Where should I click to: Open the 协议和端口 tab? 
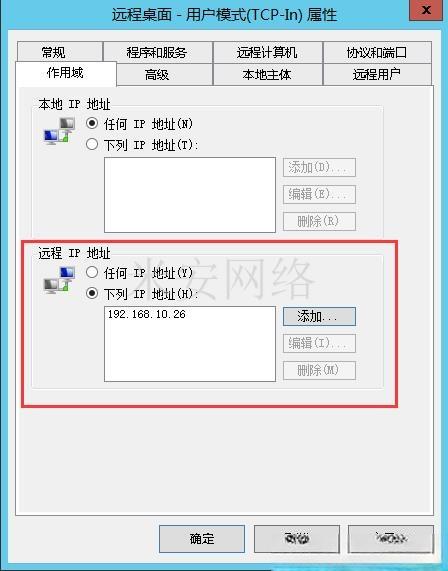[377, 52]
